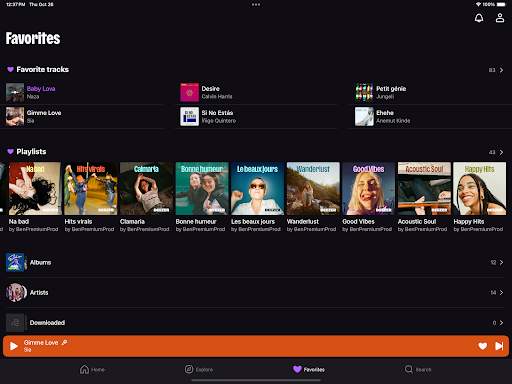512x384 pixels.
Task: Open the Artists row label
Action: 39,293
